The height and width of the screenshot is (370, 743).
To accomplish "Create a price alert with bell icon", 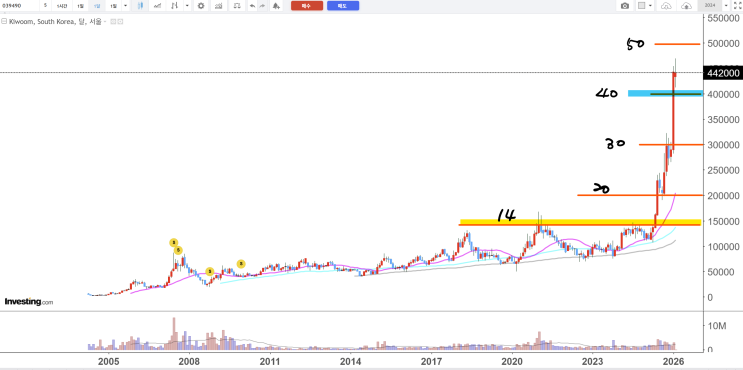I will 276,6.
